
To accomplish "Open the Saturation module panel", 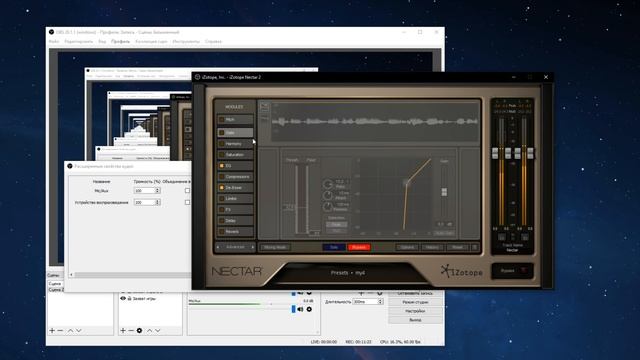I will 235,155.
